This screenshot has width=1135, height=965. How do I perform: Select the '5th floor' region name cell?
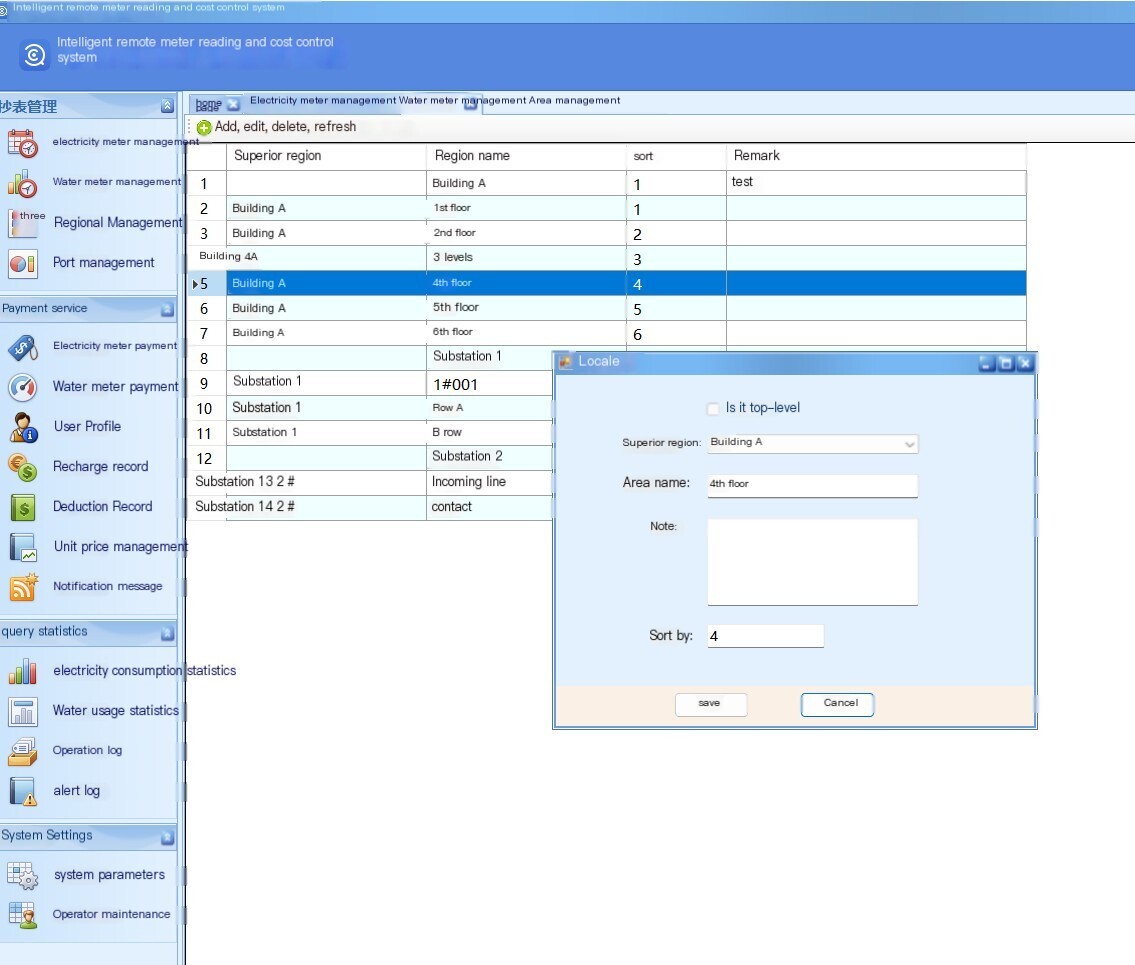pyautogui.click(x=526, y=308)
